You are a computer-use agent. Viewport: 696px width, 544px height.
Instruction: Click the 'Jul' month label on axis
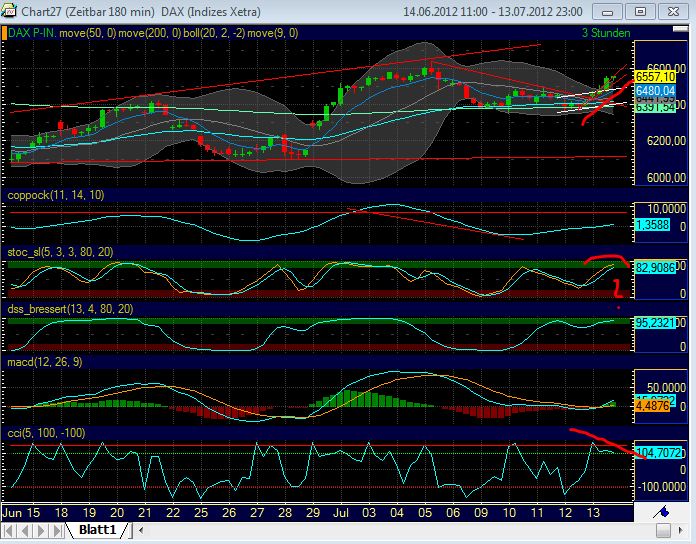[341, 513]
